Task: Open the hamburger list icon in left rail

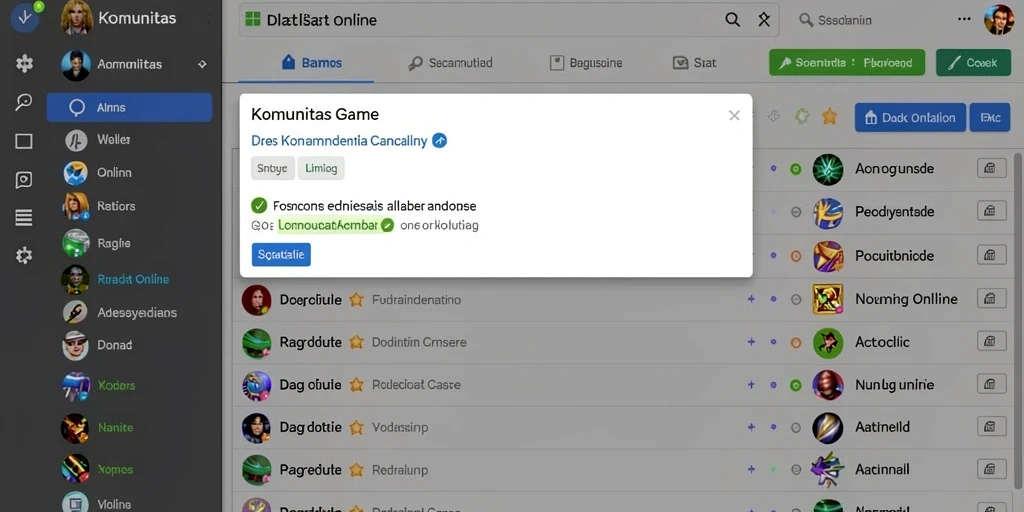Action: click(x=24, y=218)
